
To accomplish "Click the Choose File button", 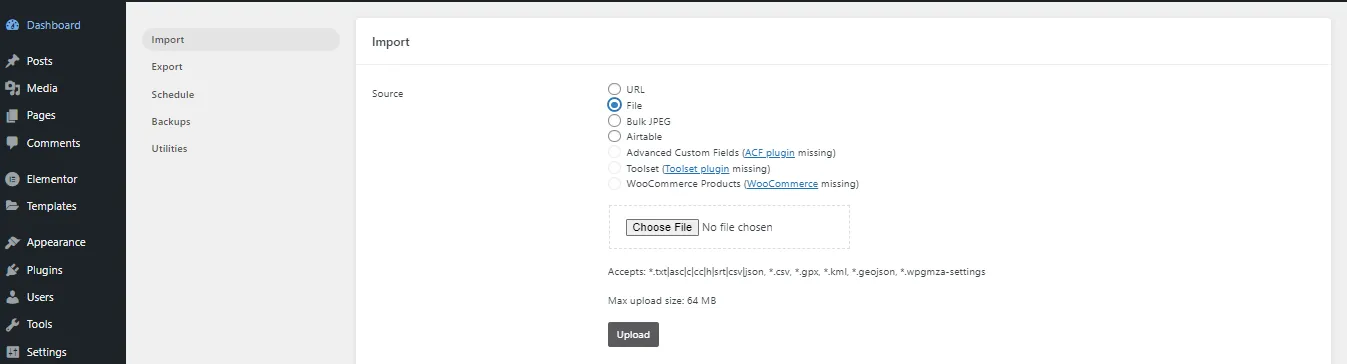I will pyautogui.click(x=662, y=227).
